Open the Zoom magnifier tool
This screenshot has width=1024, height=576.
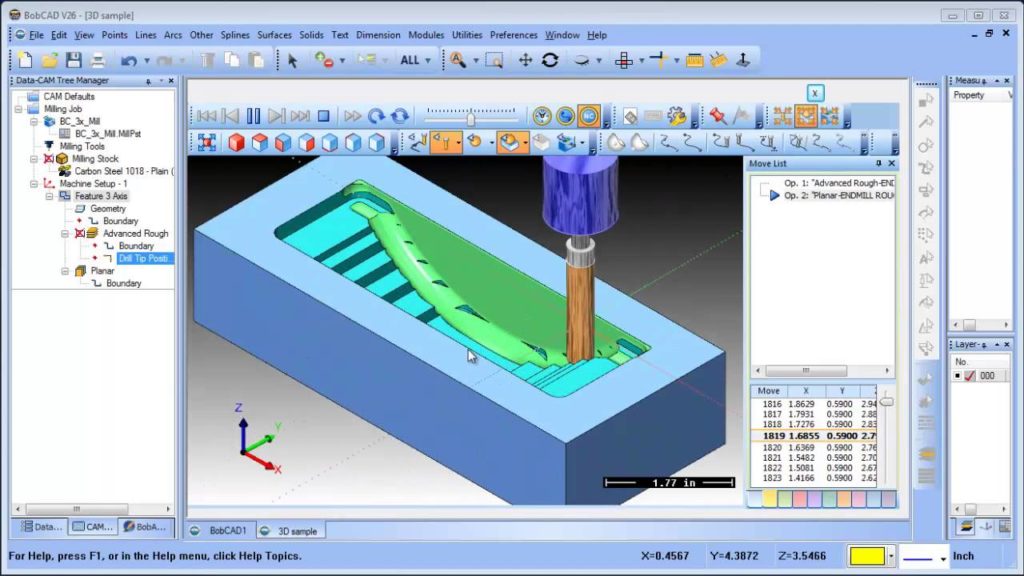(x=458, y=60)
